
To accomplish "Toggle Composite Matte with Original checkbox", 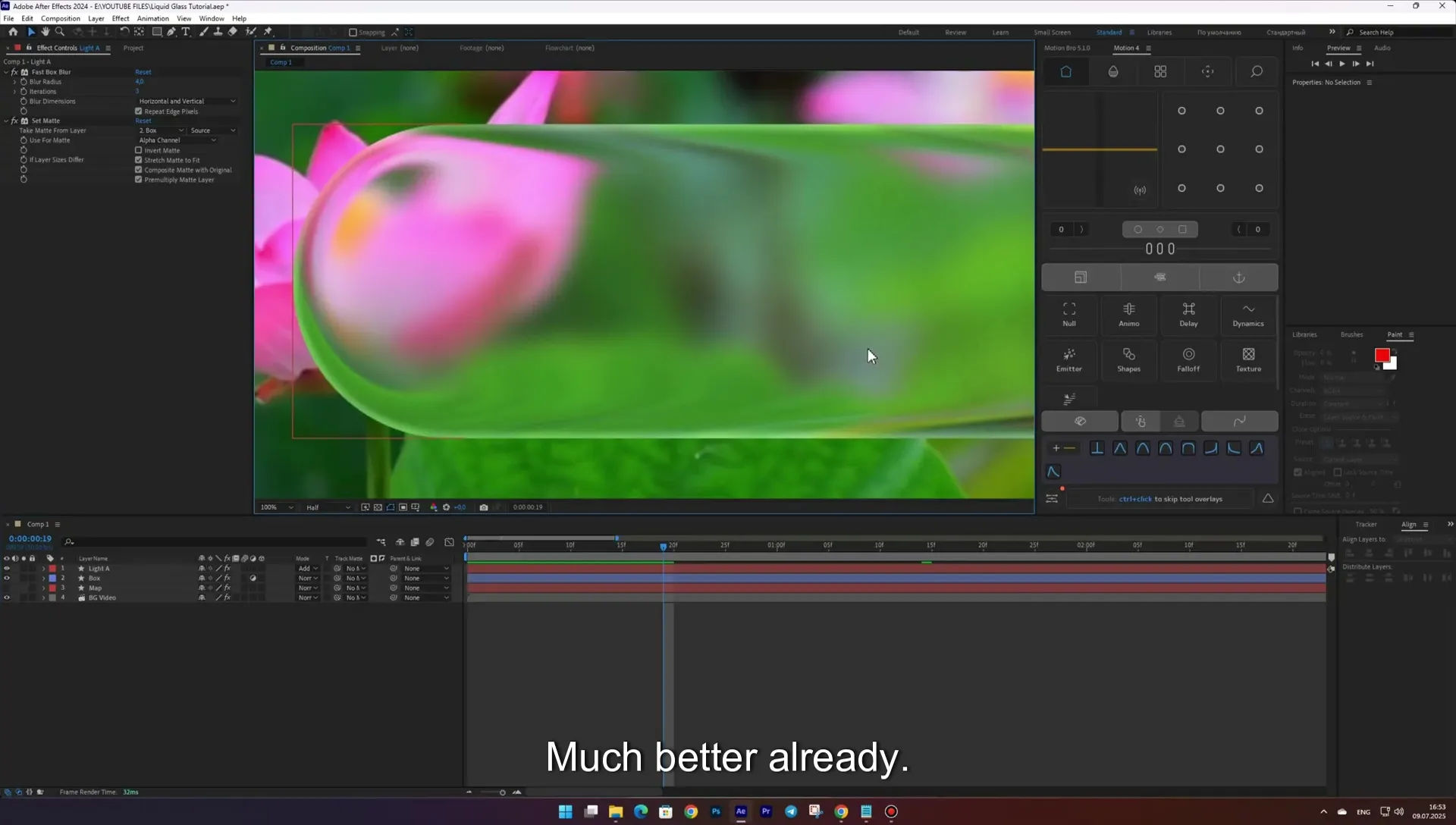I will [x=139, y=170].
